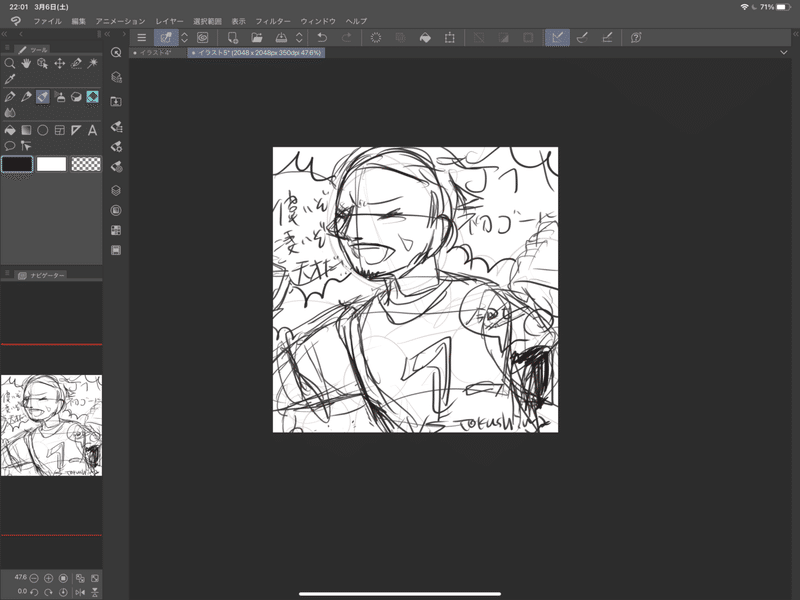This screenshot has height=600, width=800.
Task: Save the canvas with save icon
Action: coord(281,37)
